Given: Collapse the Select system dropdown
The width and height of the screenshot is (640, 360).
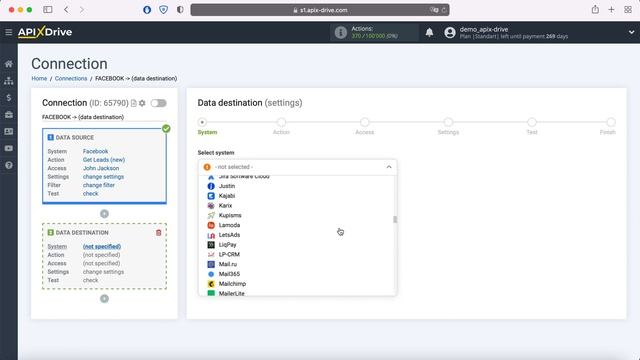Looking at the screenshot, I should (389, 167).
